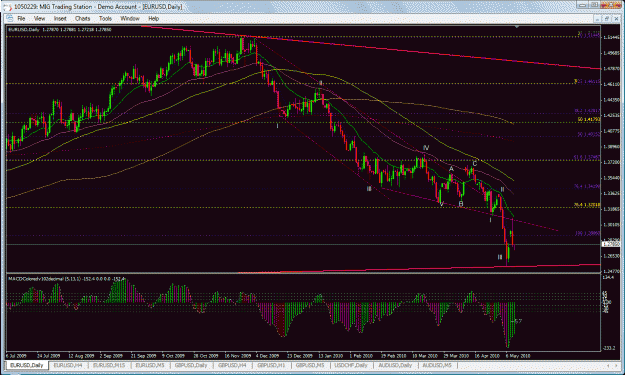The width and height of the screenshot is (625, 375).
Task: Switch to the AUDUSD,M5 chart tab
Action: point(437,365)
